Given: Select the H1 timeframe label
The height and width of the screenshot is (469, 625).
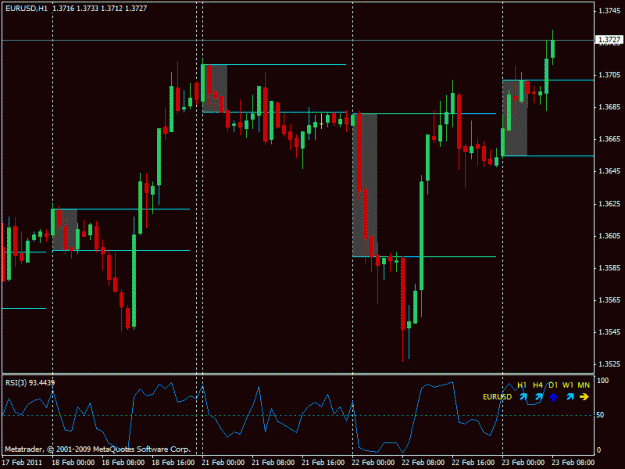Looking at the screenshot, I should pyautogui.click(x=522, y=385).
